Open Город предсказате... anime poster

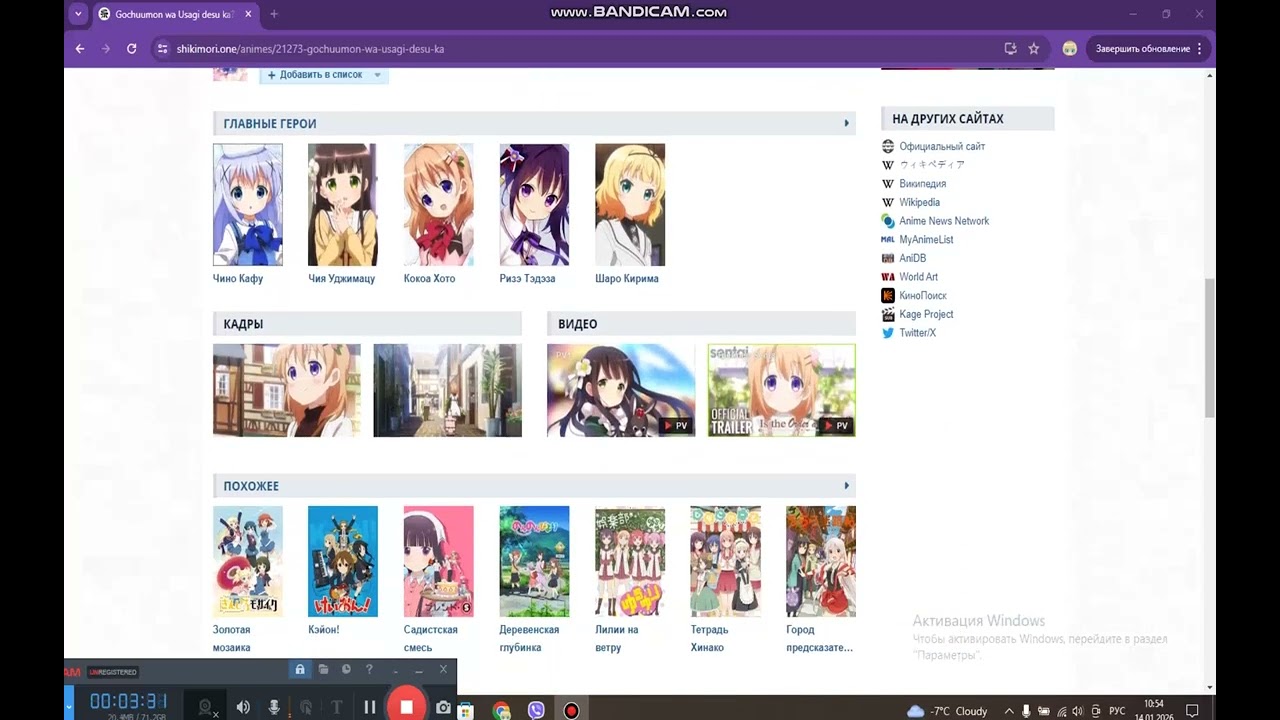pos(821,561)
